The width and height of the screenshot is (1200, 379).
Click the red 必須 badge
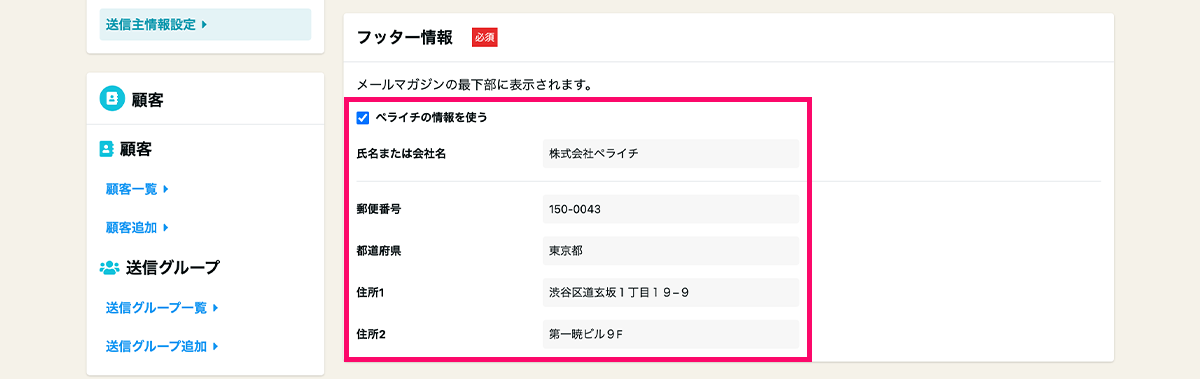click(x=485, y=38)
